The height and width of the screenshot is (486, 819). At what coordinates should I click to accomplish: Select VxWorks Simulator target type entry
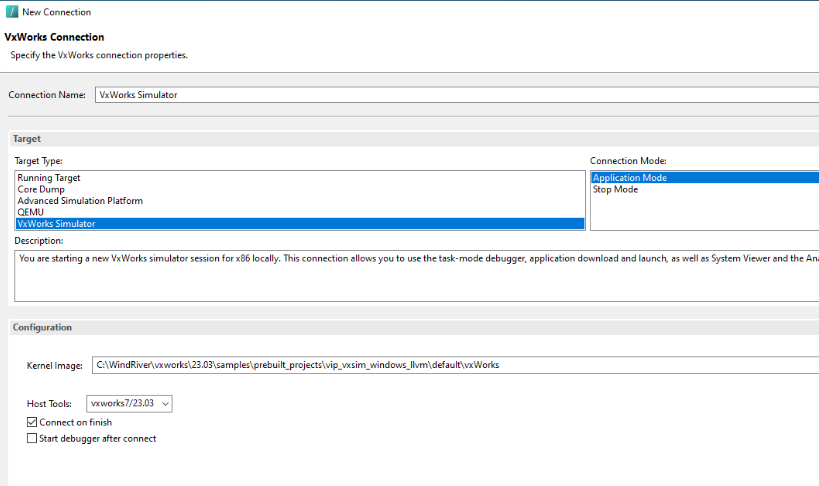(57, 224)
